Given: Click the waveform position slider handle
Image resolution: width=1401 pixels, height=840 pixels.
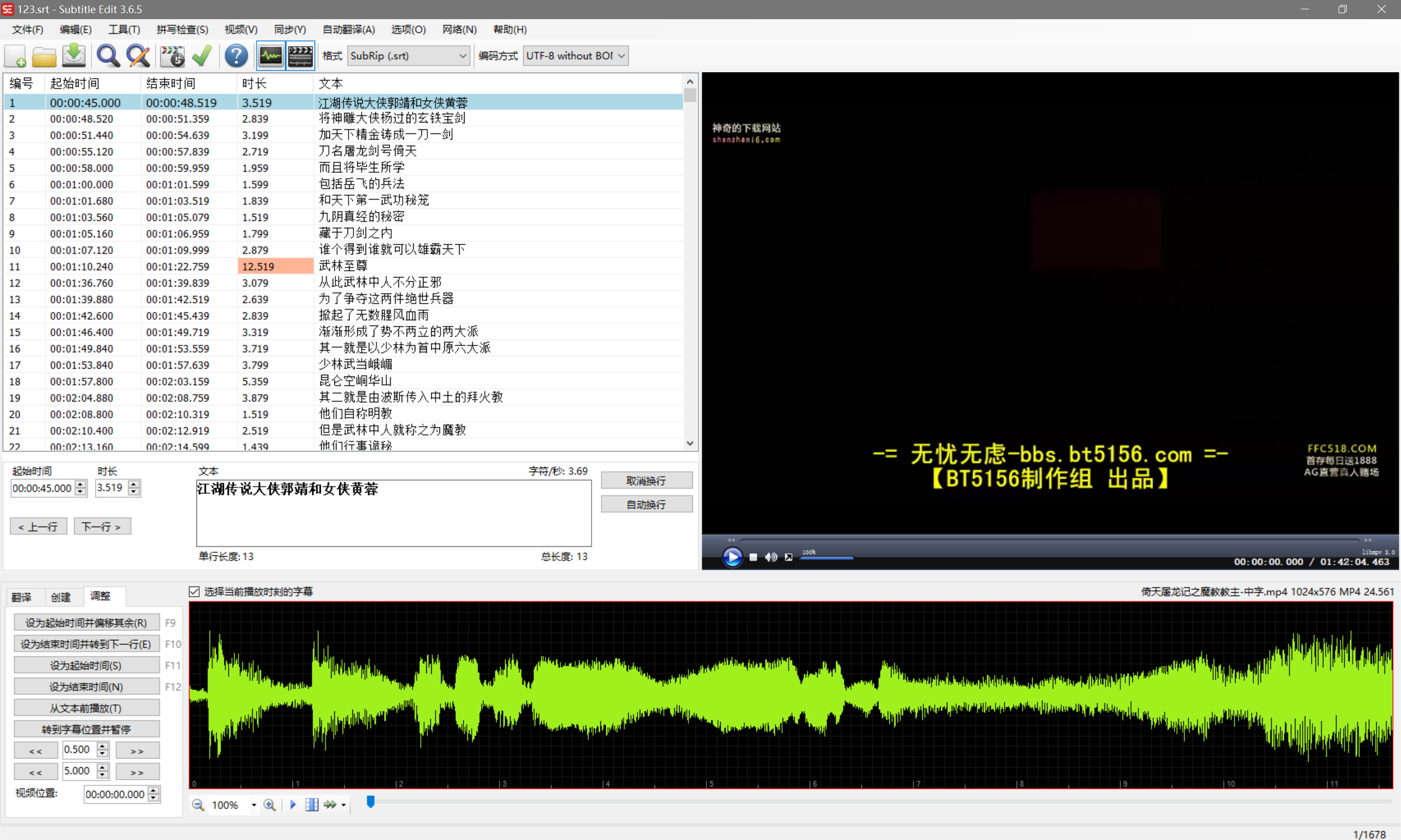Looking at the screenshot, I should coord(370,802).
